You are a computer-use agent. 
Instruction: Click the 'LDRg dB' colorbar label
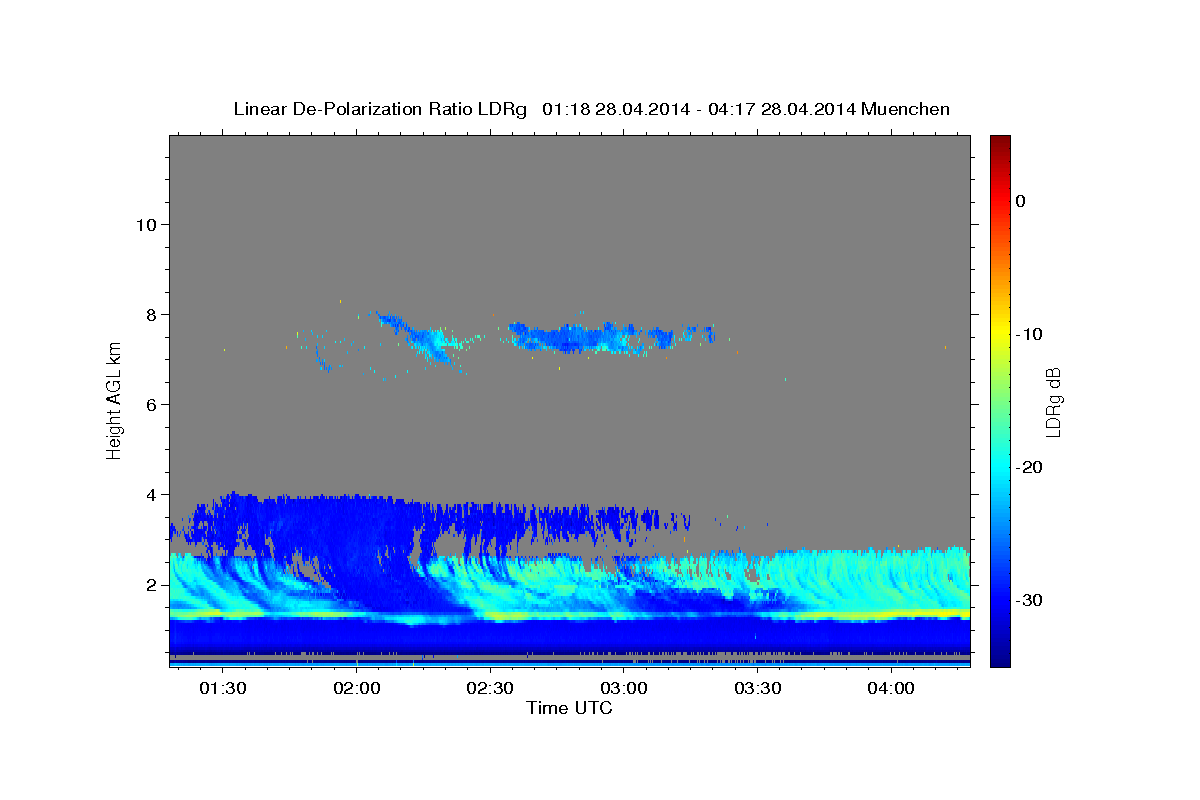(x=1053, y=401)
